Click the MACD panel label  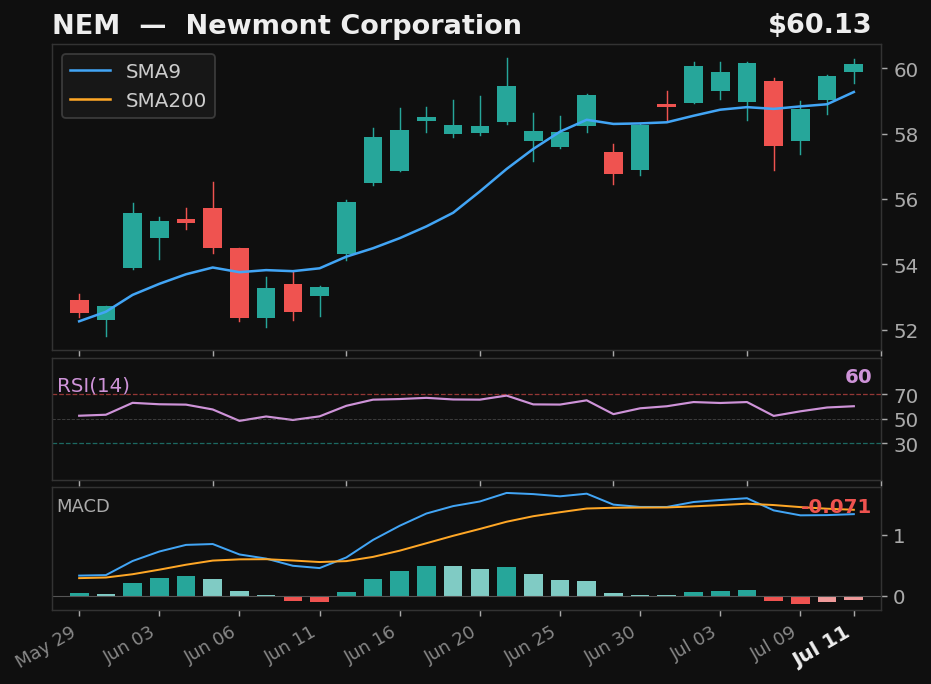83,506
